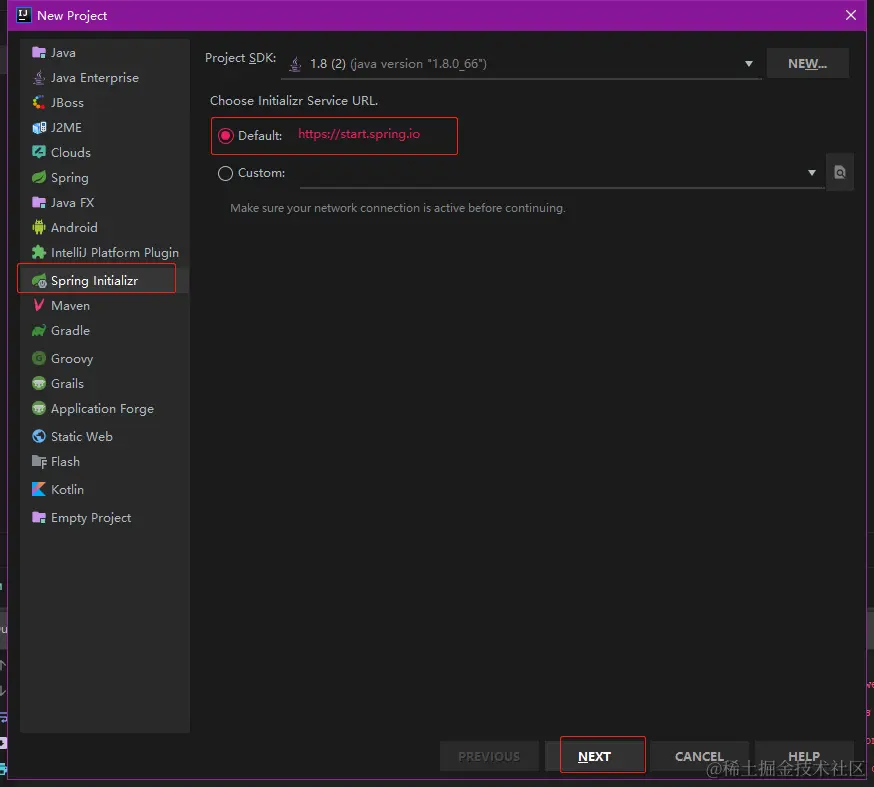Click the Spring Initializr icon
The width and height of the screenshot is (874, 787).
pyautogui.click(x=39, y=281)
